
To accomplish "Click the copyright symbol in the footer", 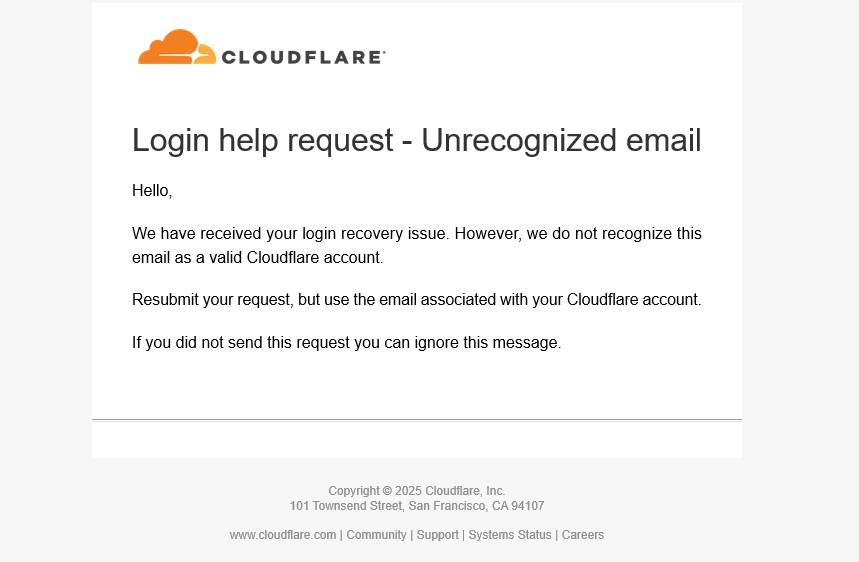I will coord(387,491).
